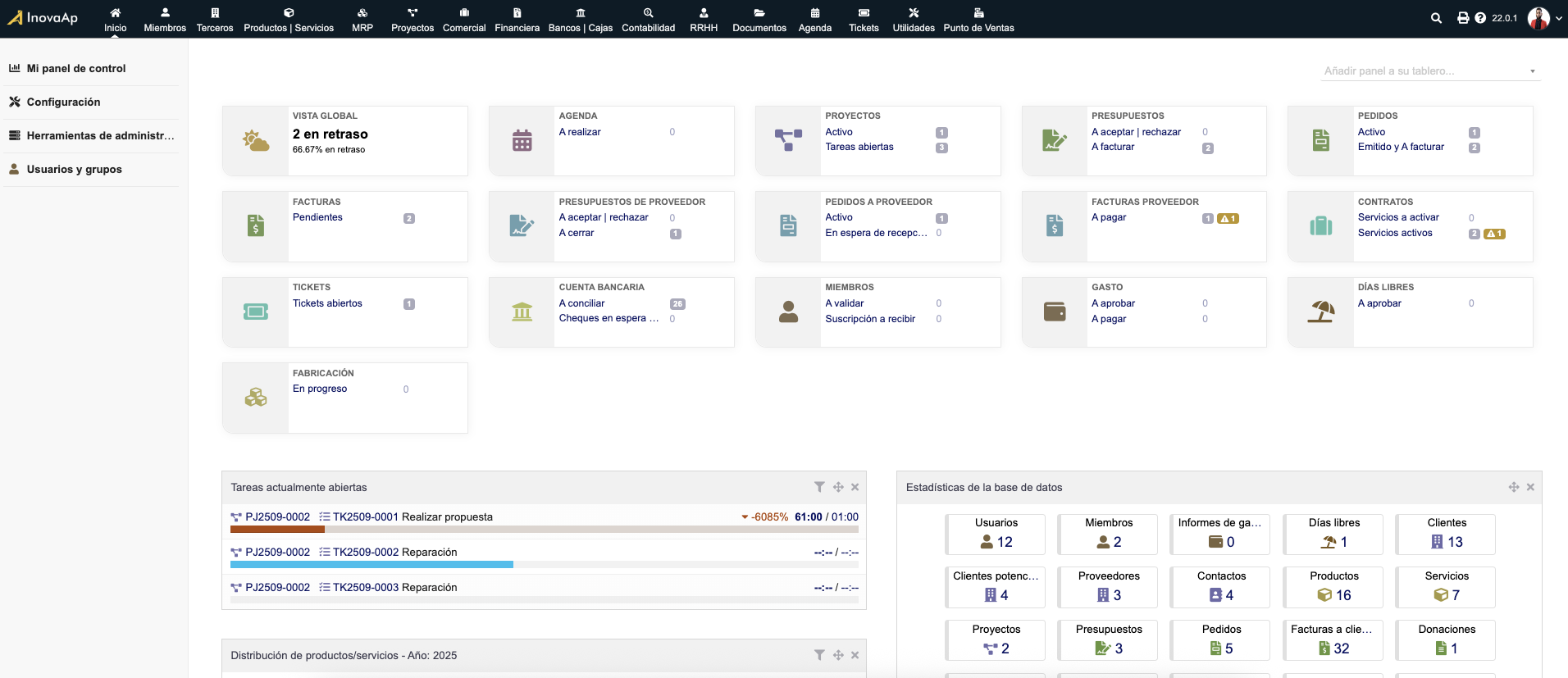Viewport: 1568px width, 678px height.
Task: Click the print icon in top bar
Action: (x=1463, y=18)
